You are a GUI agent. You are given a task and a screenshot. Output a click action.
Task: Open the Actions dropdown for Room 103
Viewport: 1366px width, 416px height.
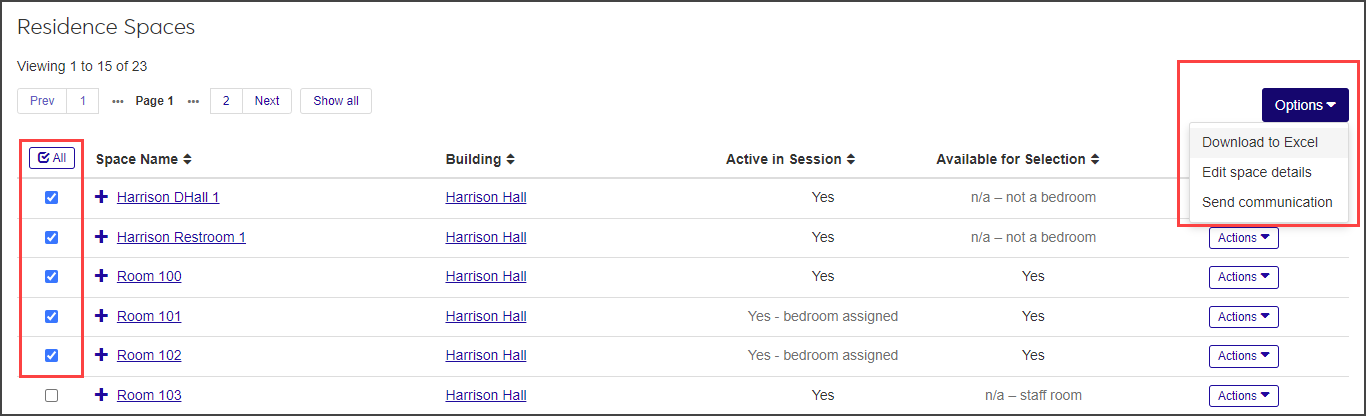coord(1243,396)
